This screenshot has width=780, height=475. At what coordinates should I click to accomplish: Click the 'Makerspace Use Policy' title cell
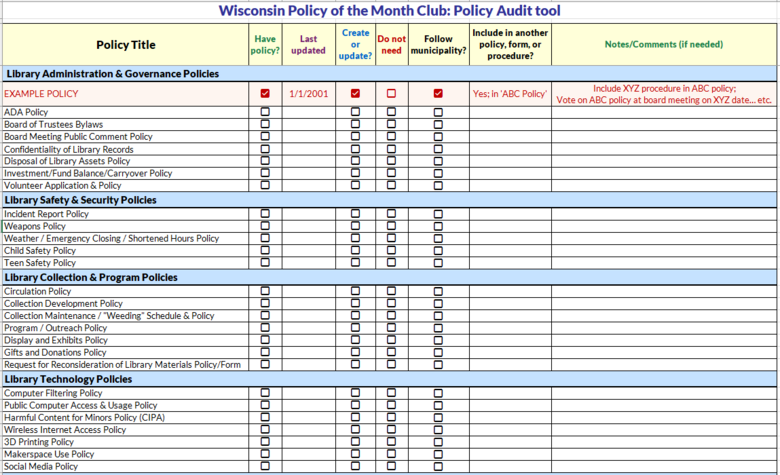tap(49, 454)
